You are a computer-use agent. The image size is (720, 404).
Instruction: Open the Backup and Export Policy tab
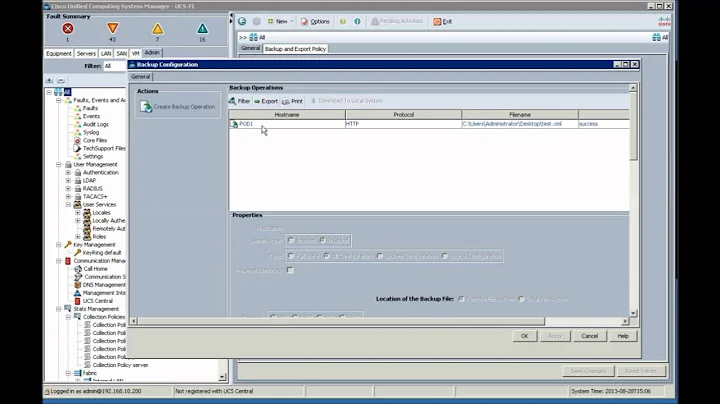pos(295,49)
